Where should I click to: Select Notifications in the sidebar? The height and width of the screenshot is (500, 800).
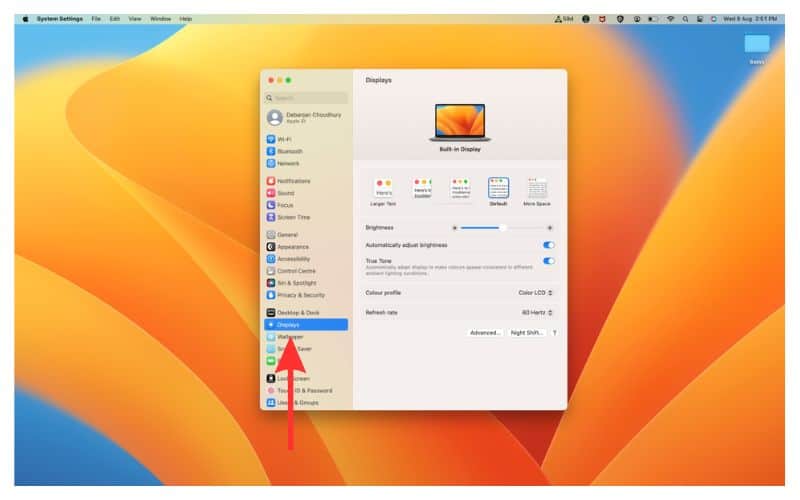point(292,181)
